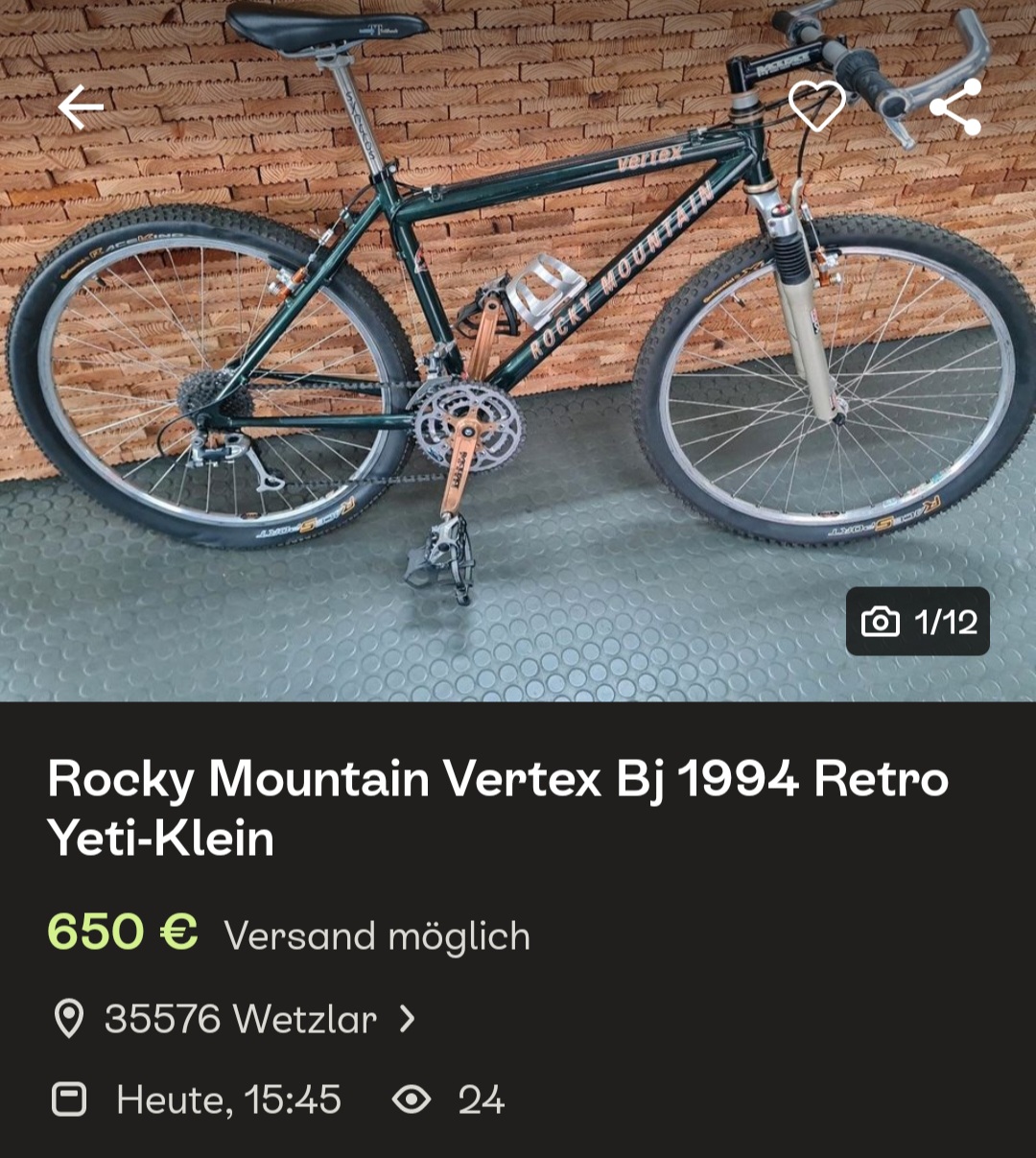
Task: Click the camera icon in photo counter
Action: click(881, 622)
